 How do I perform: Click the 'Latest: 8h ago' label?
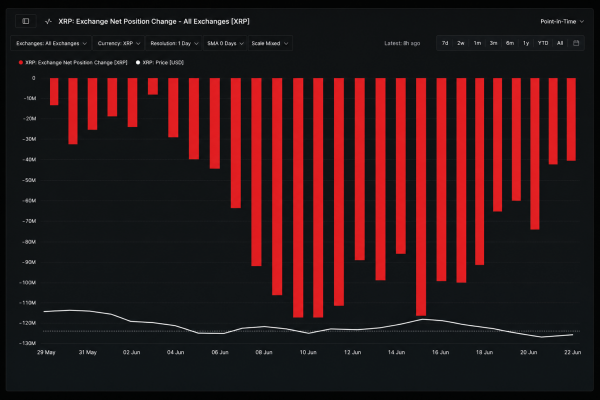[402, 43]
